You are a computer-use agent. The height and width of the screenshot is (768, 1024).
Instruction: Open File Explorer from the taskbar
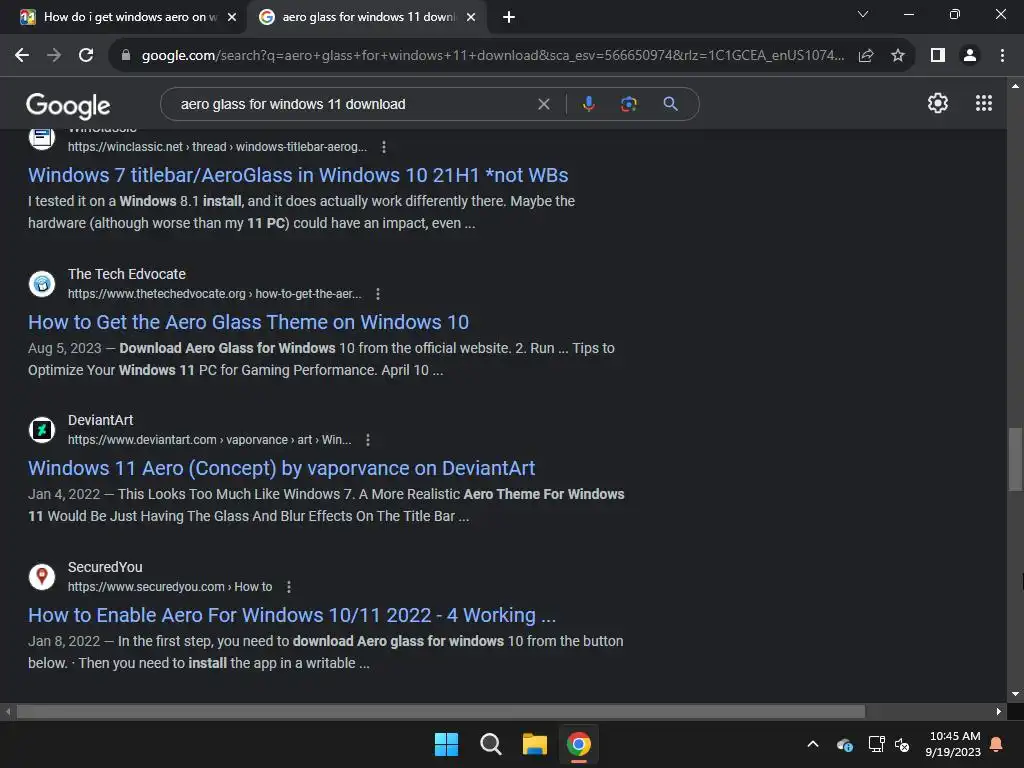tap(534, 744)
